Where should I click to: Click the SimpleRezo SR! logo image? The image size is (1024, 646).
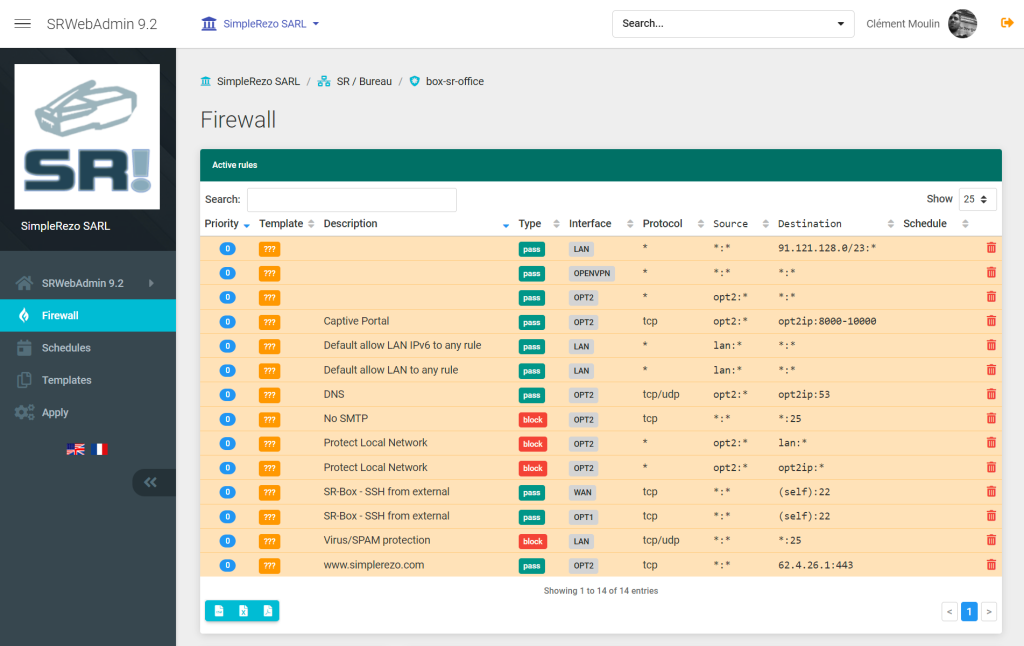point(87,137)
